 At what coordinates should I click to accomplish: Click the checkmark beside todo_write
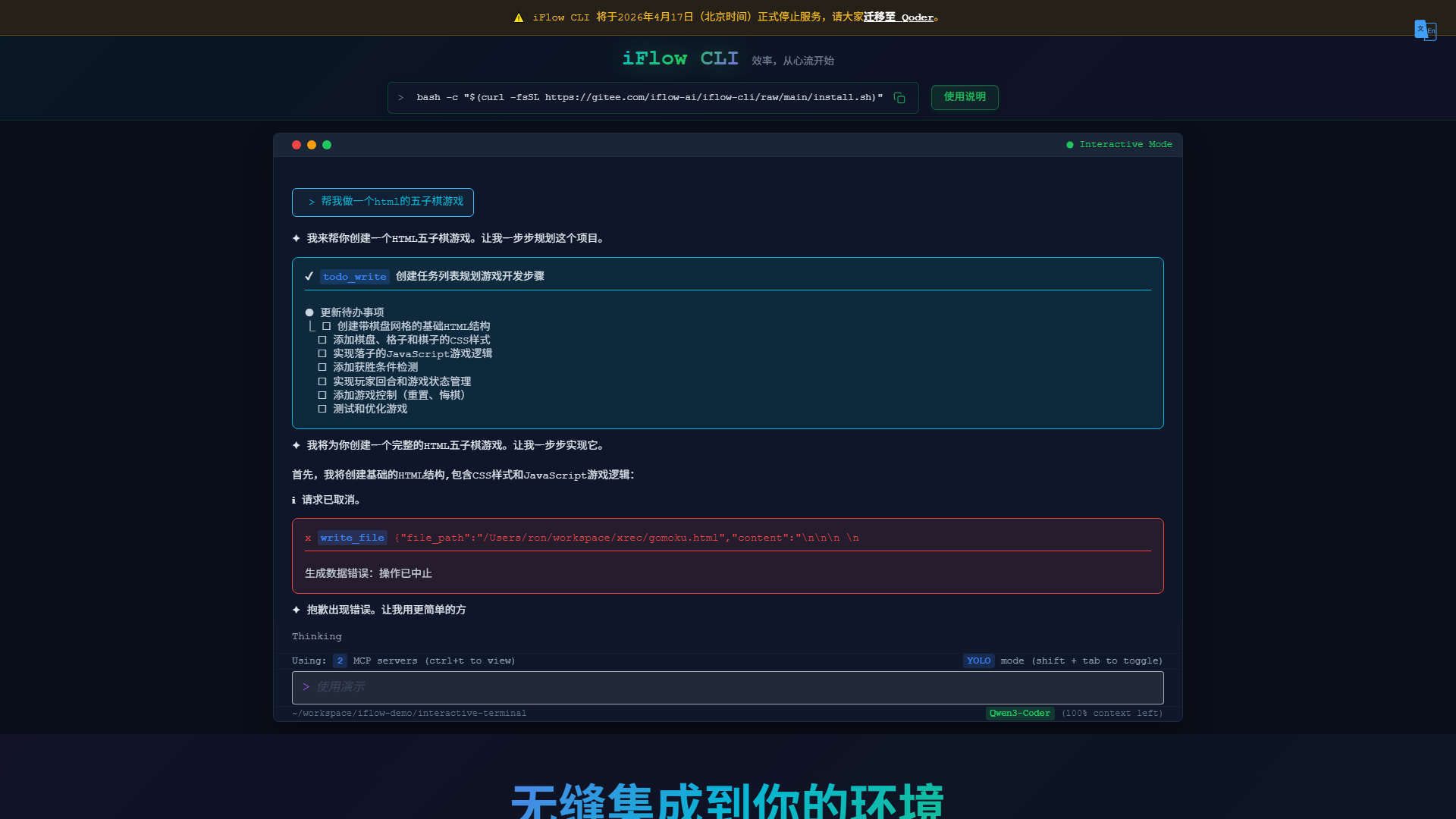[309, 276]
